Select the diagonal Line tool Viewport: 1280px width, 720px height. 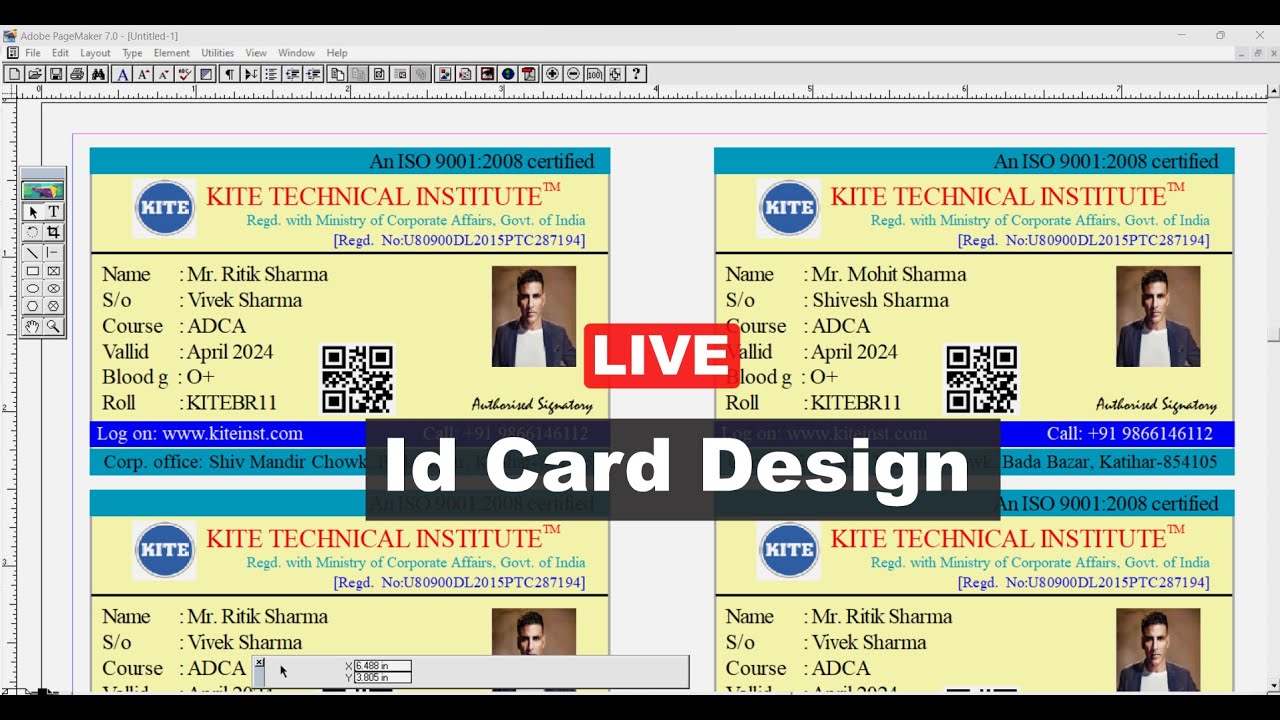tap(32, 252)
